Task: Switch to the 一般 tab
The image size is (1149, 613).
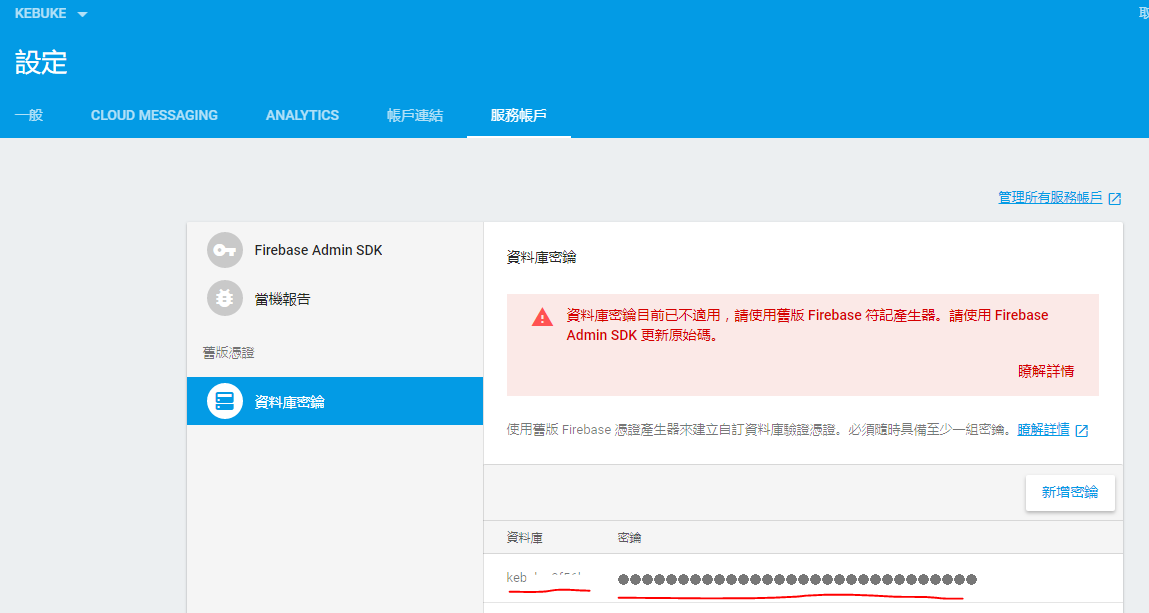Action: (29, 115)
